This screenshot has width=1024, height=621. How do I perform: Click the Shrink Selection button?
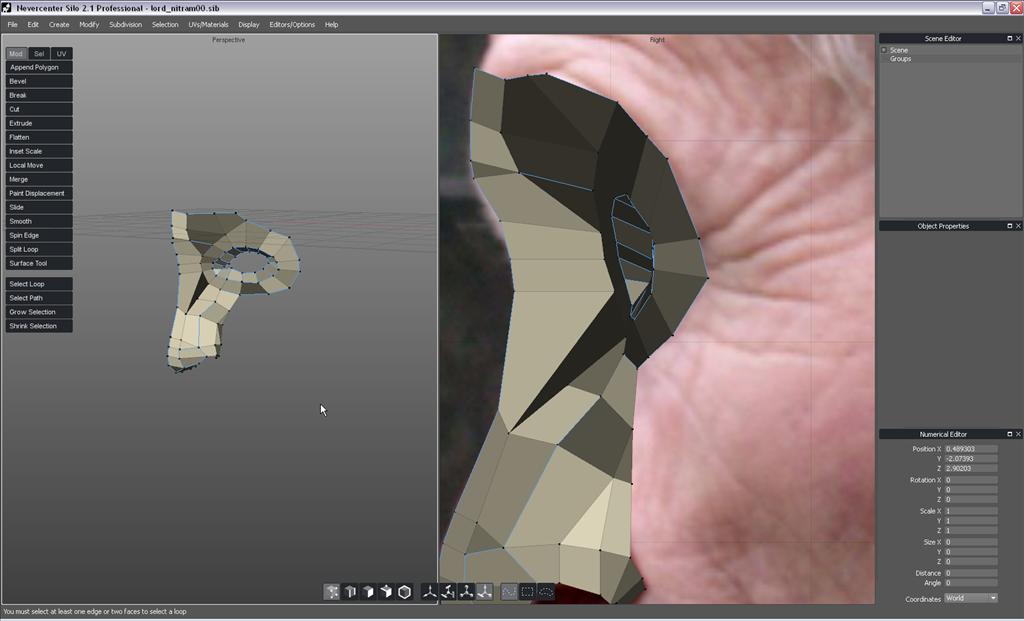pos(39,326)
